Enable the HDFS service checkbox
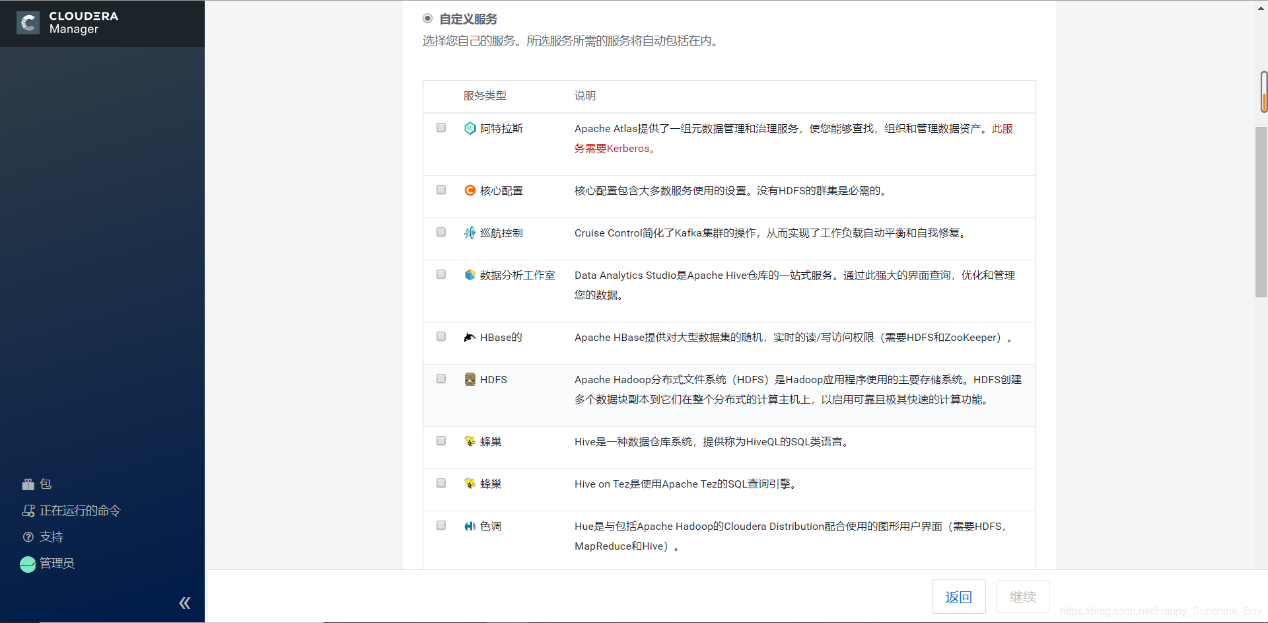 [x=441, y=379]
